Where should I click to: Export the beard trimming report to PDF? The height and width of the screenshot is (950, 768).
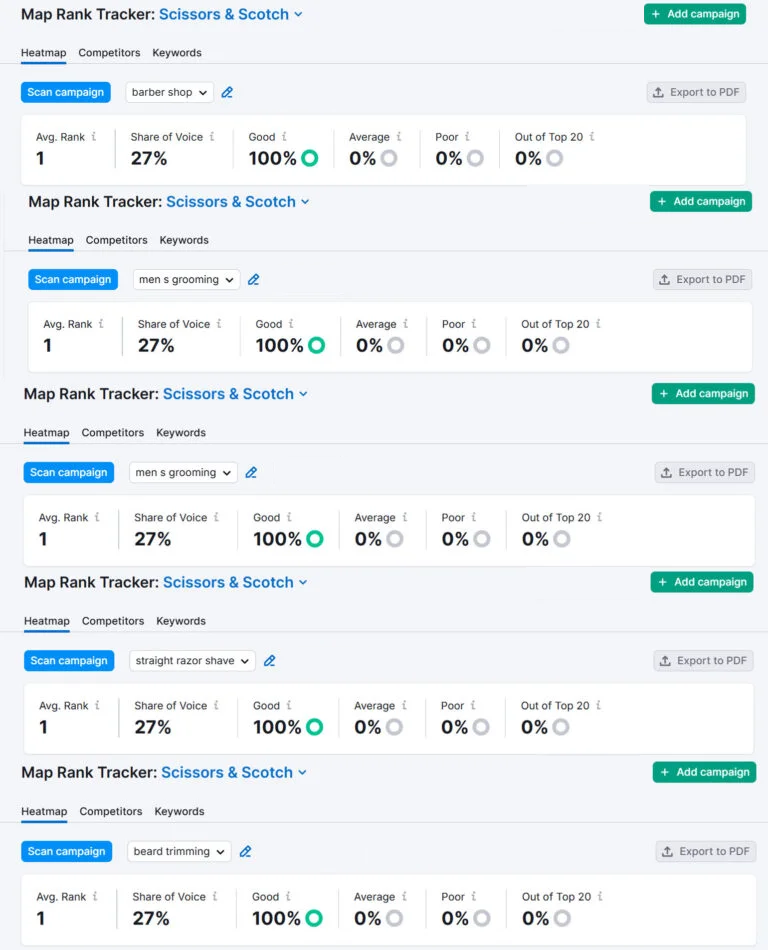(x=705, y=852)
